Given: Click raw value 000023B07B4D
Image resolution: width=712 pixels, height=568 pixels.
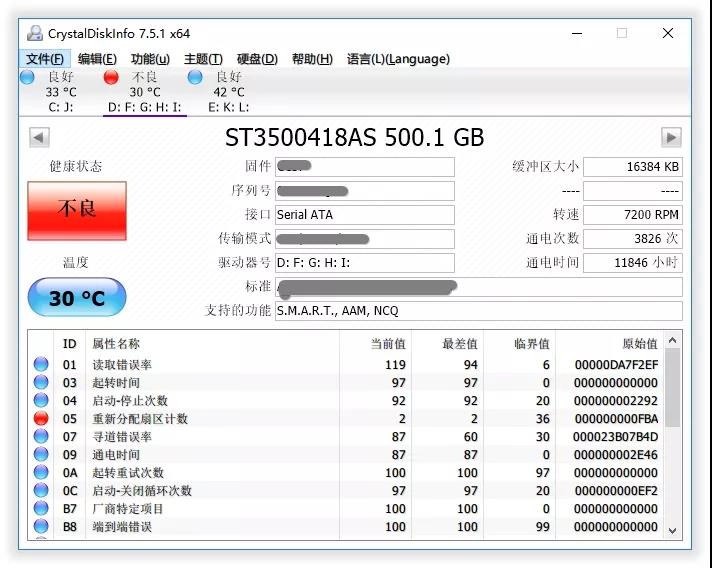Looking at the screenshot, I should point(615,437).
